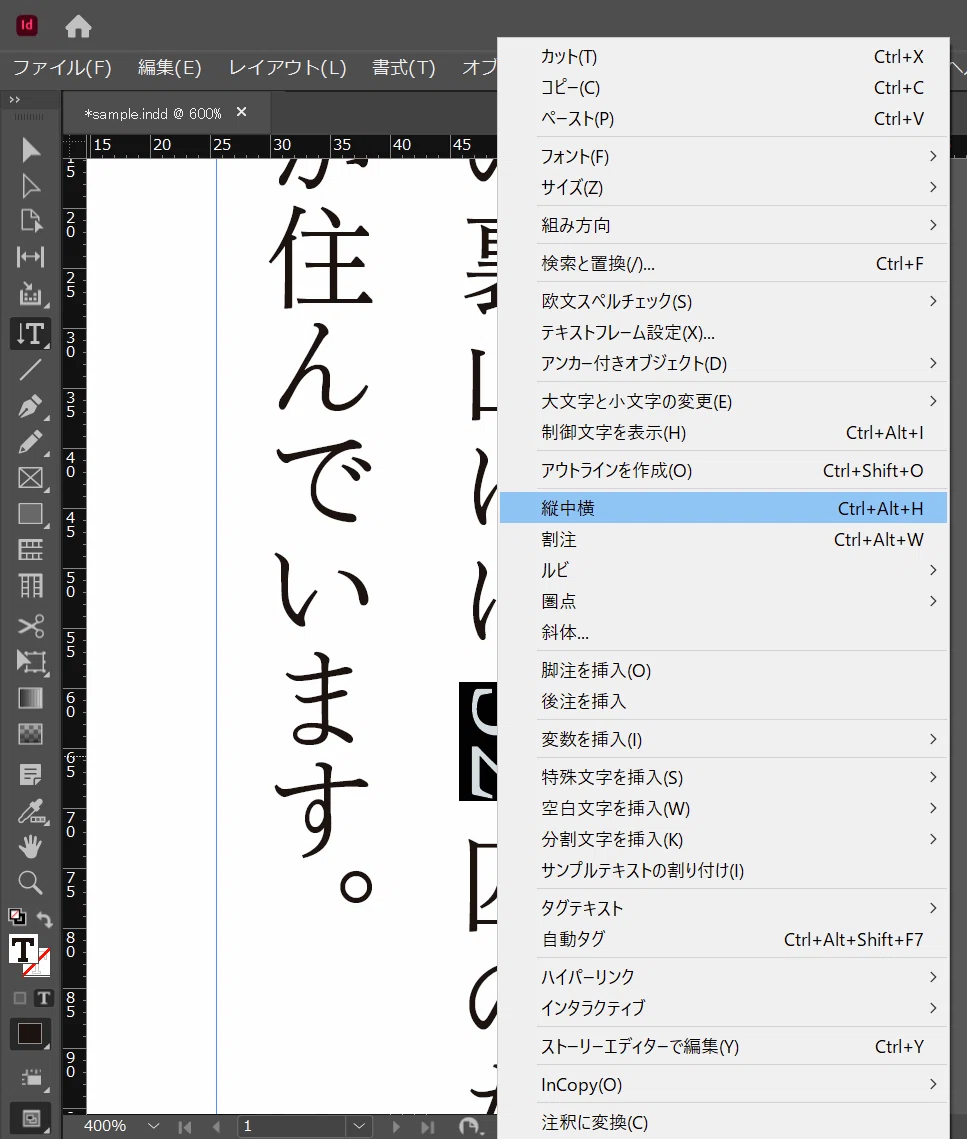Select the Line tool
967x1139 pixels.
coord(30,370)
